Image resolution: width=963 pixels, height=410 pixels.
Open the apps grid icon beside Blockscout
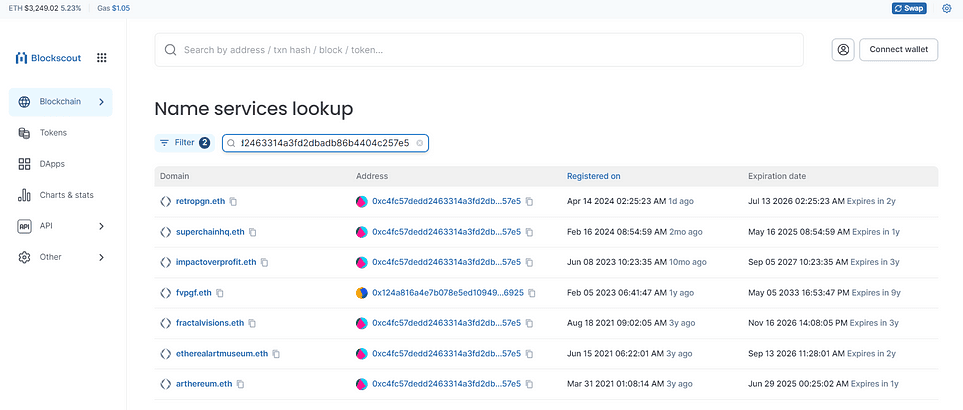click(102, 58)
